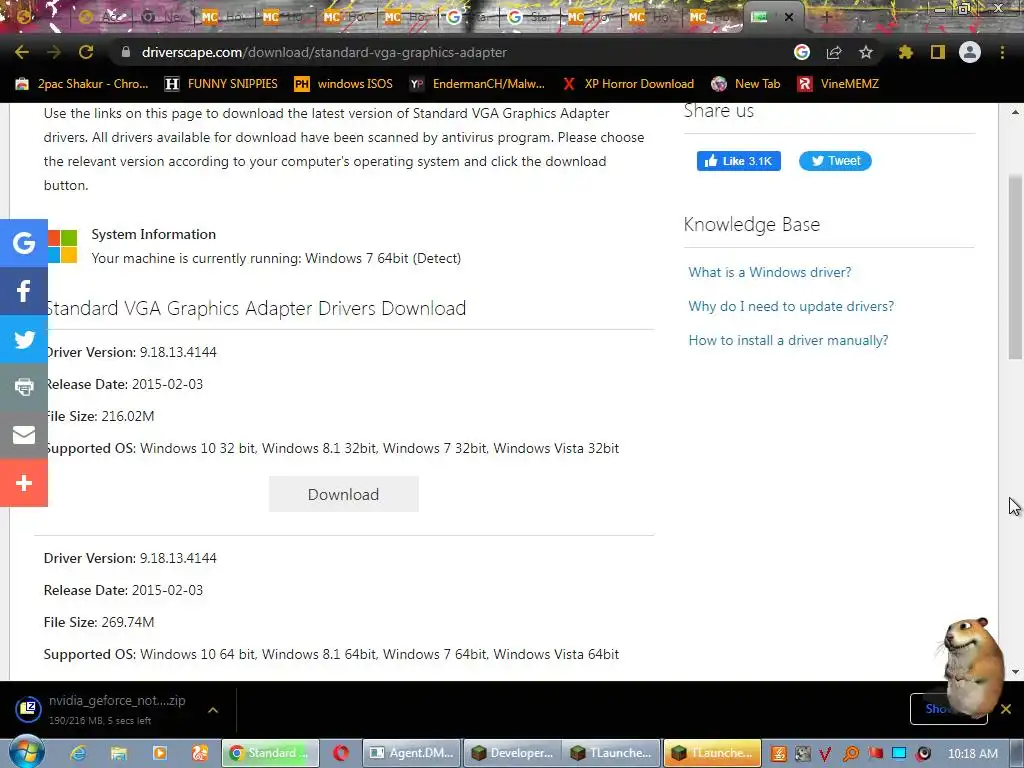Expand the nvidia zip download options chevron
This screenshot has height=768, width=1024.
click(213, 709)
